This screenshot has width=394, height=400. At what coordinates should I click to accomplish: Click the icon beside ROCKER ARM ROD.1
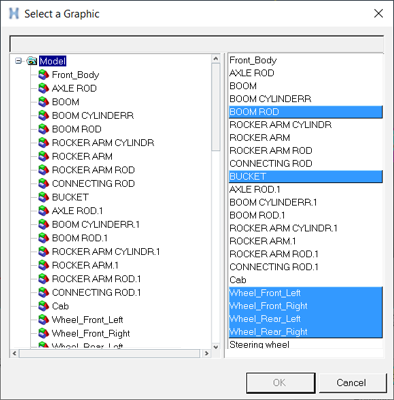(43, 278)
